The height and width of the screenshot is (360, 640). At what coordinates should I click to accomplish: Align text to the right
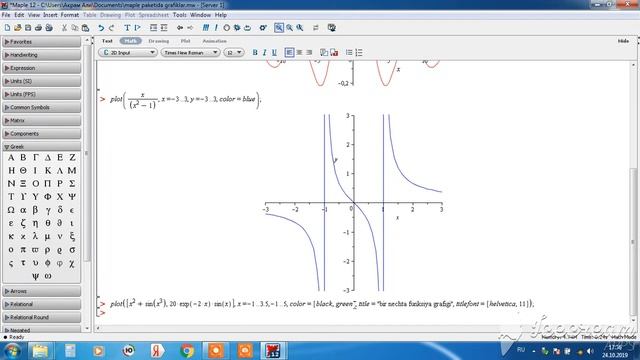[309, 53]
